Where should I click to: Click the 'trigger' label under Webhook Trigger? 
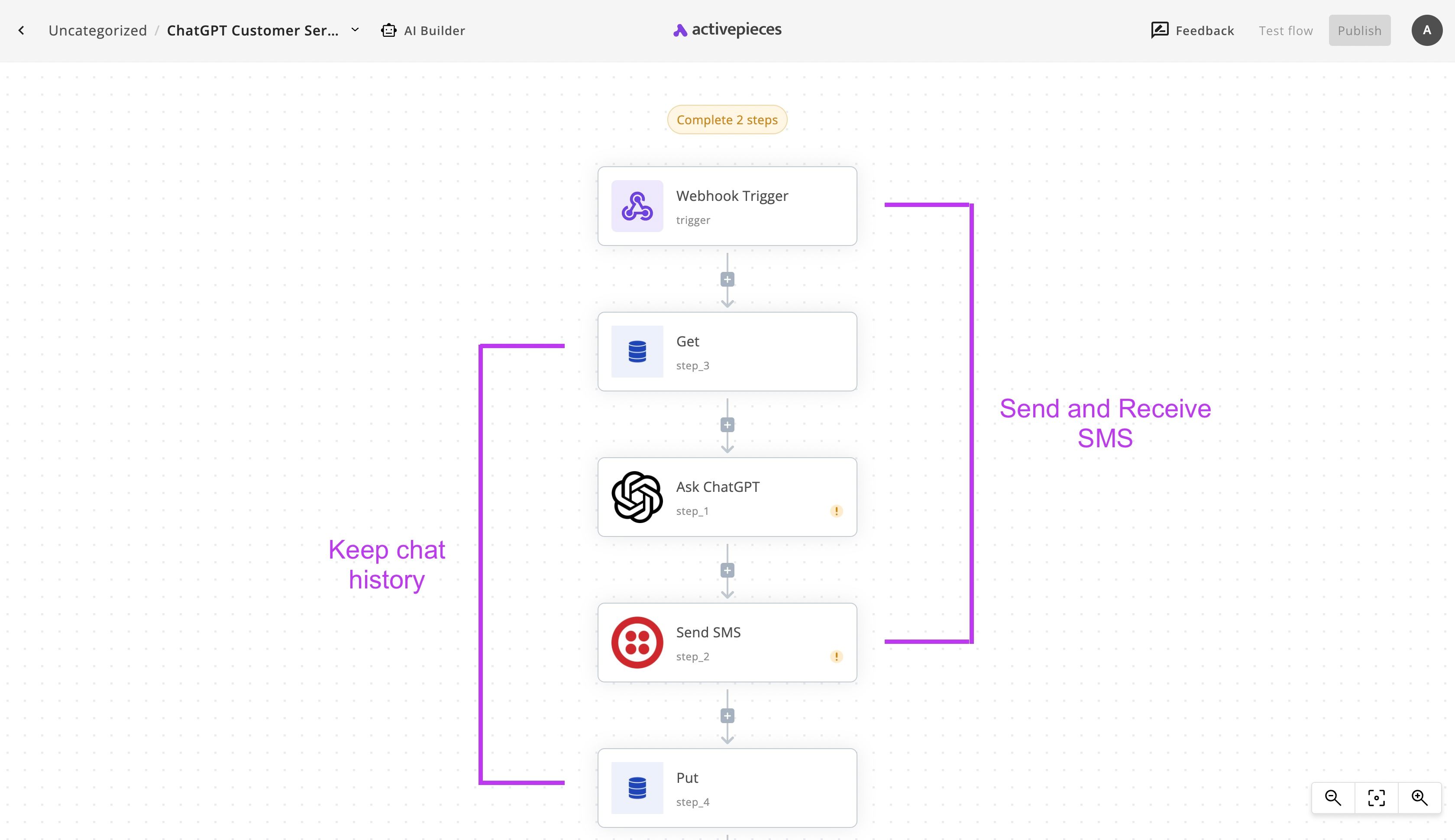coord(693,220)
